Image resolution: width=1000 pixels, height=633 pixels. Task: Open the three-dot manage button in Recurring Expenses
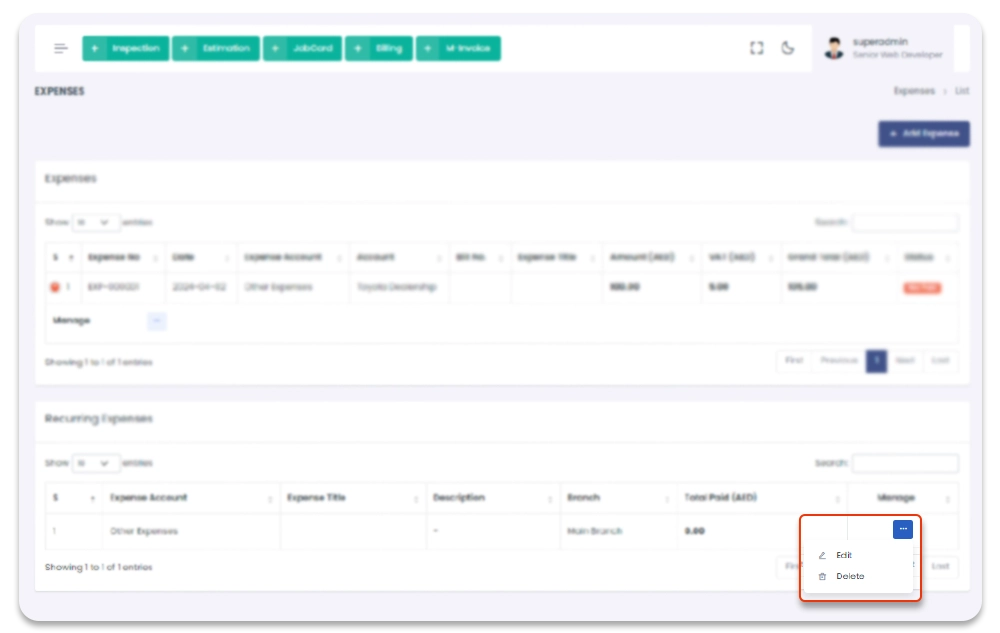(902, 529)
